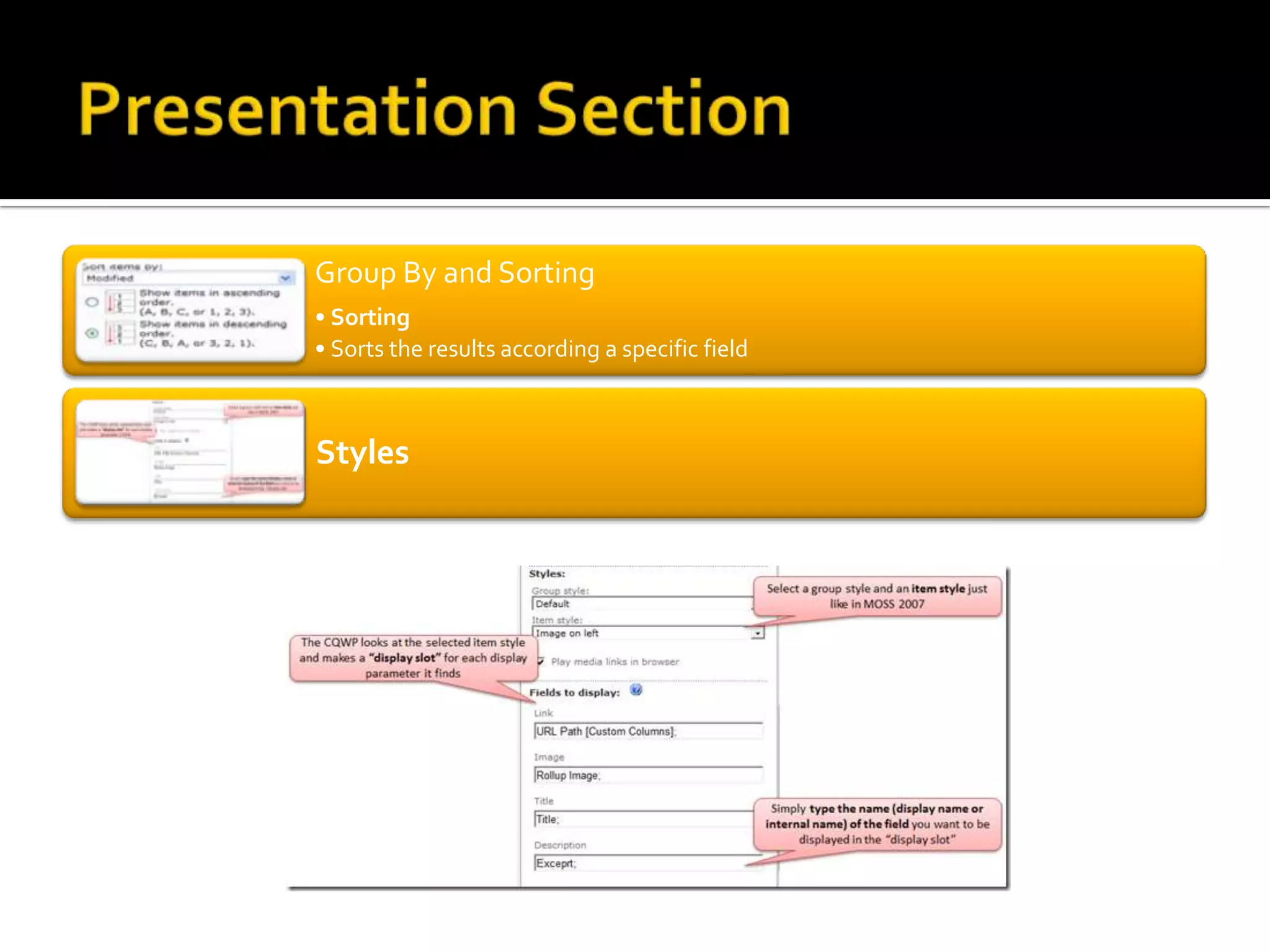
Task: Click the Image field containing Rollup Image
Action: [x=648, y=775]
